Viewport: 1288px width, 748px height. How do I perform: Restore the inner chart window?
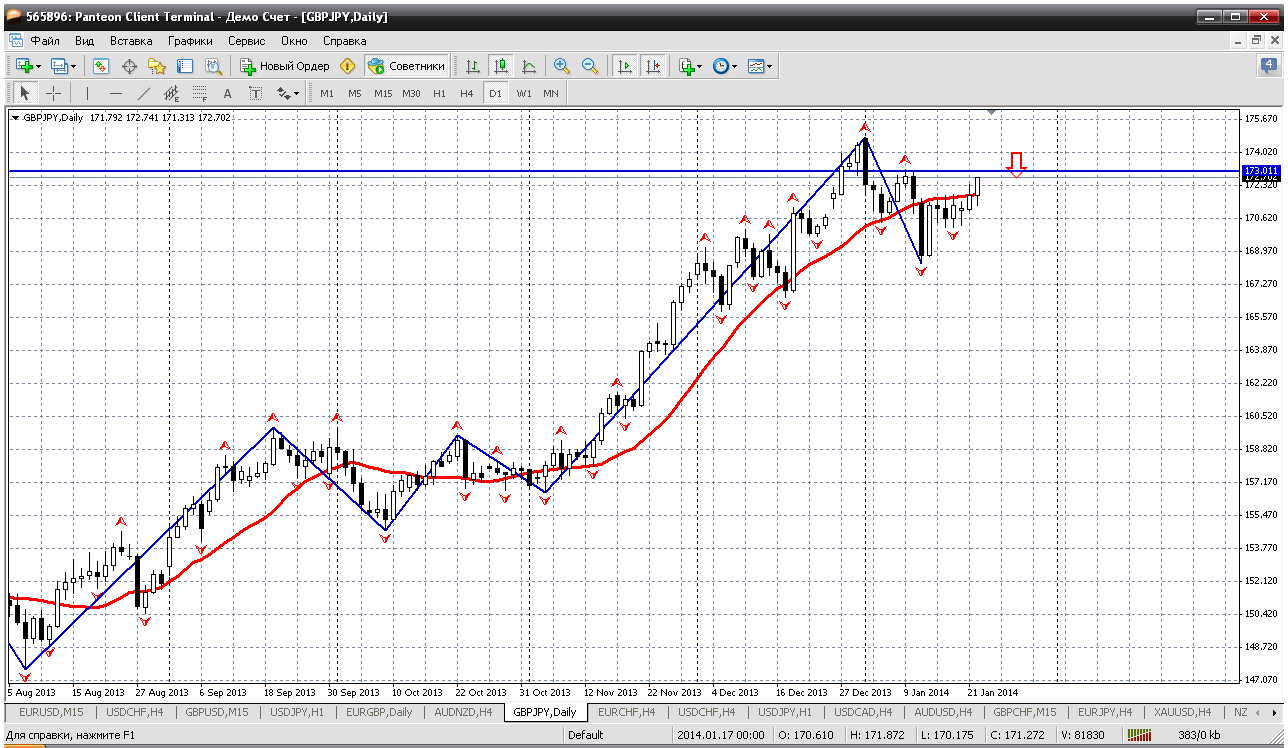pos(1257,41)
